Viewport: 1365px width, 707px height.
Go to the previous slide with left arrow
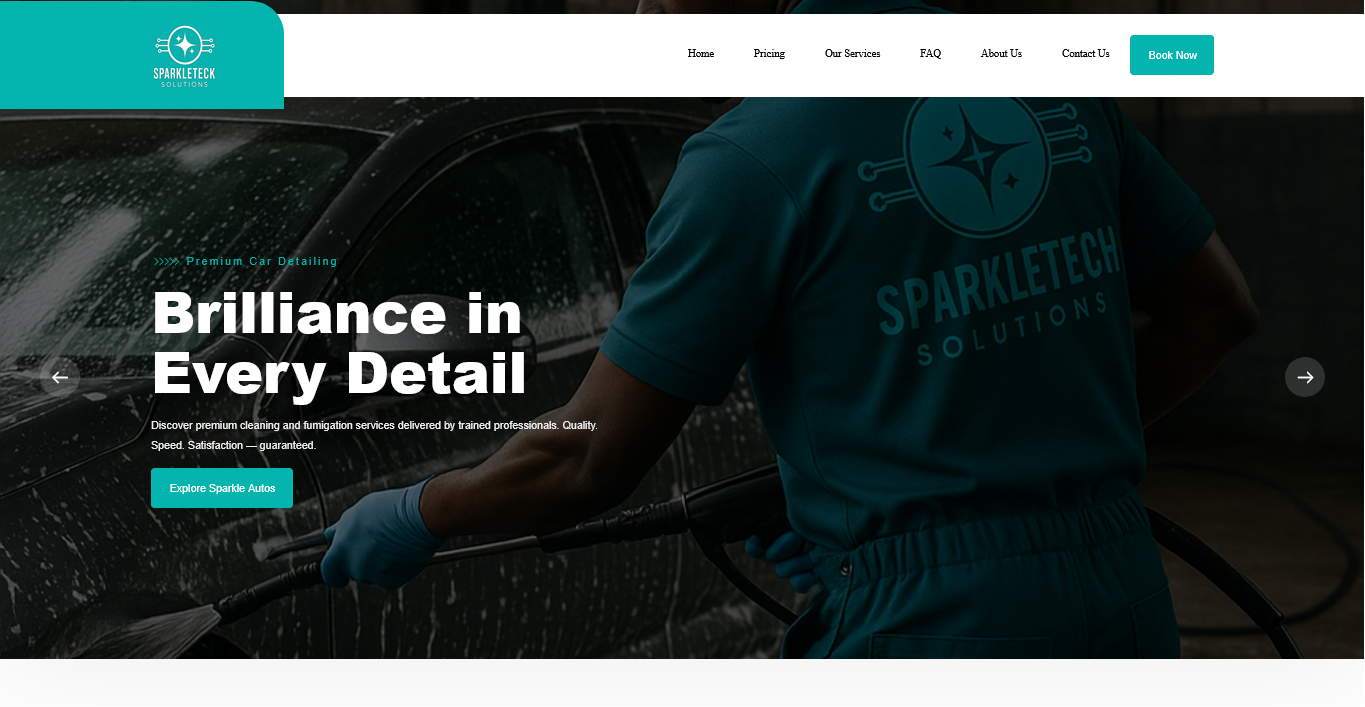click(x=60, y=377)
